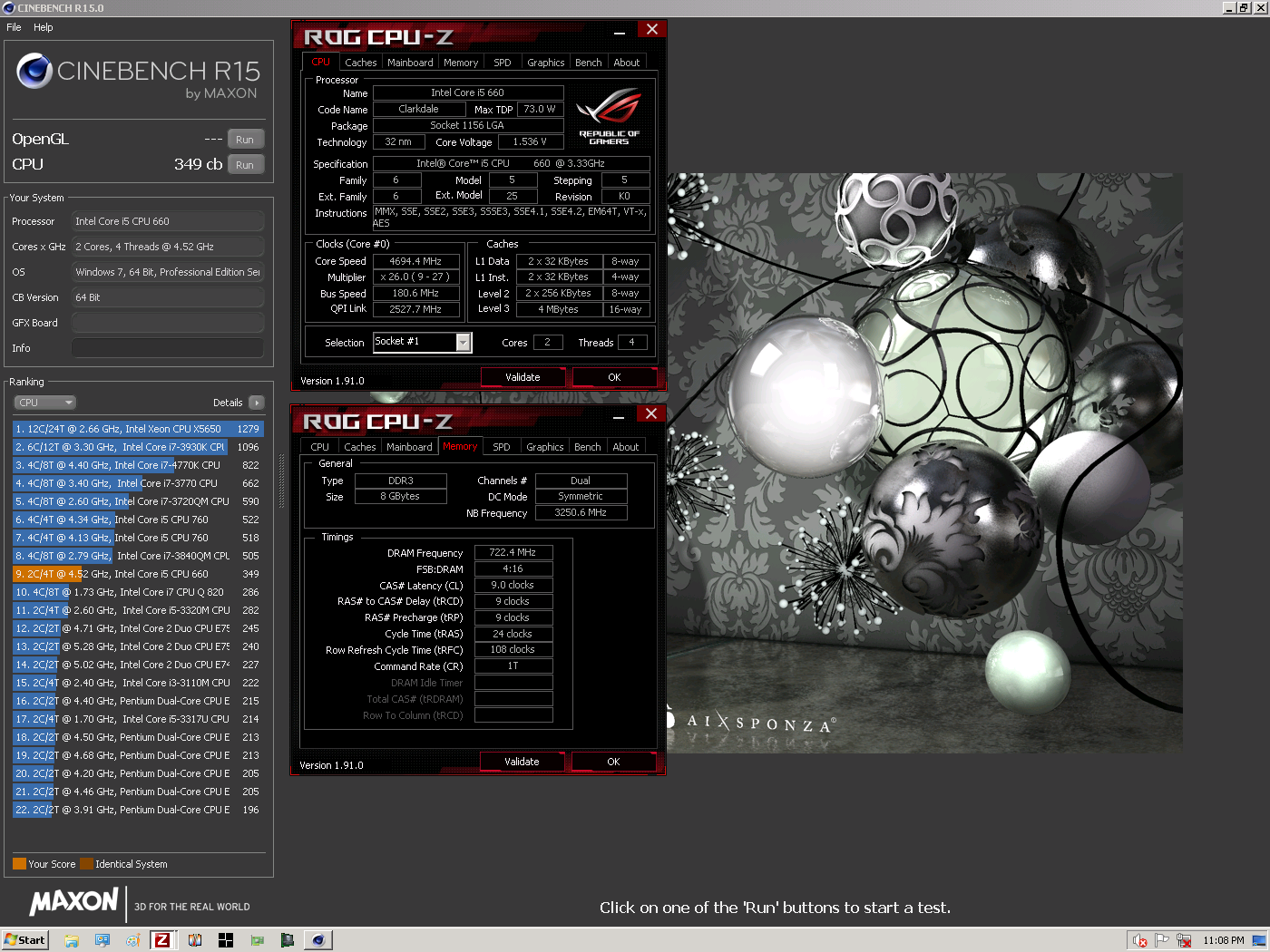Click the GFX Board field
The height and width of the screenshot is (952, 1270).
[168, 323]
